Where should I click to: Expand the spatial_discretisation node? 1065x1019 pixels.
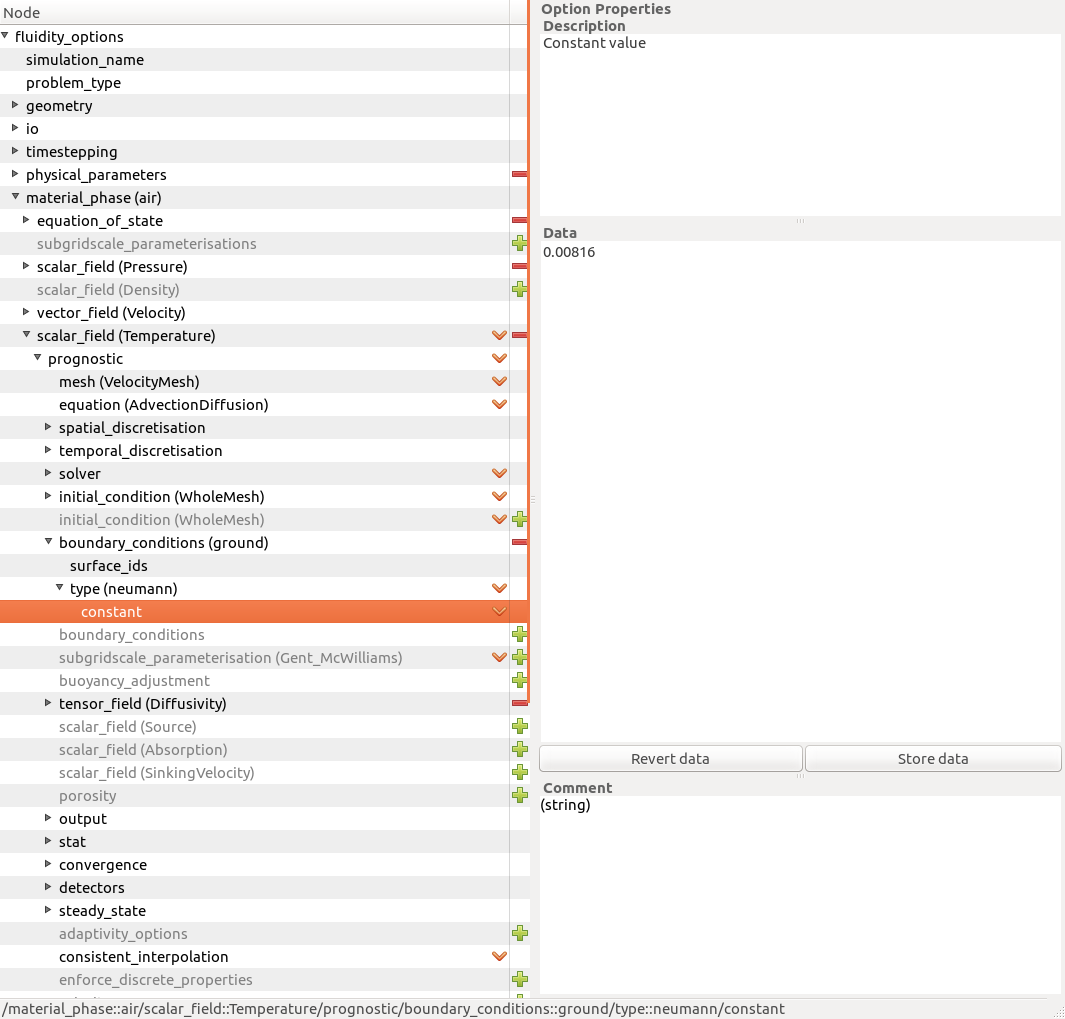pos(48,427)
